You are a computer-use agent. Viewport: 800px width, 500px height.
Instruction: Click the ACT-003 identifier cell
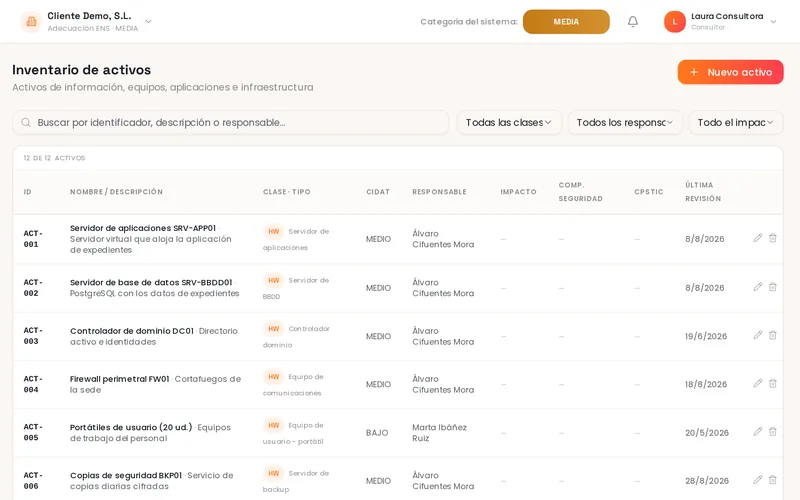coord(33,336)
